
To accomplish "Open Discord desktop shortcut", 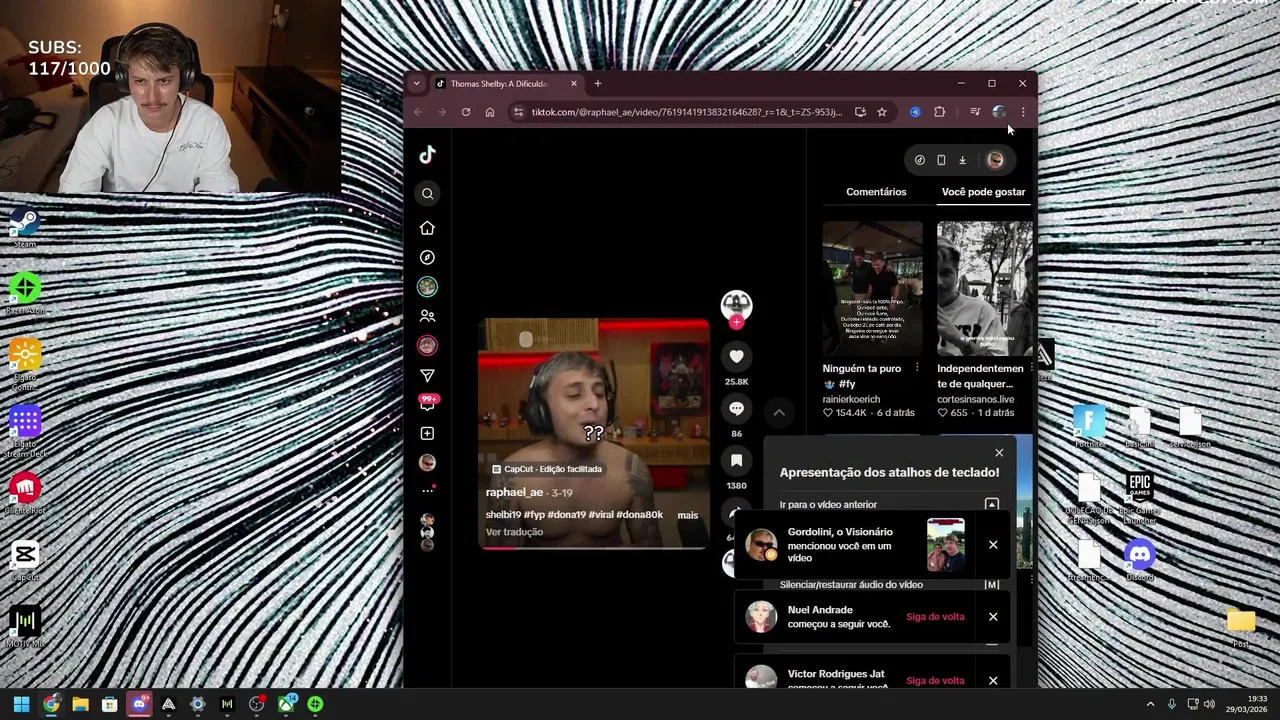I will (1139, 560).
